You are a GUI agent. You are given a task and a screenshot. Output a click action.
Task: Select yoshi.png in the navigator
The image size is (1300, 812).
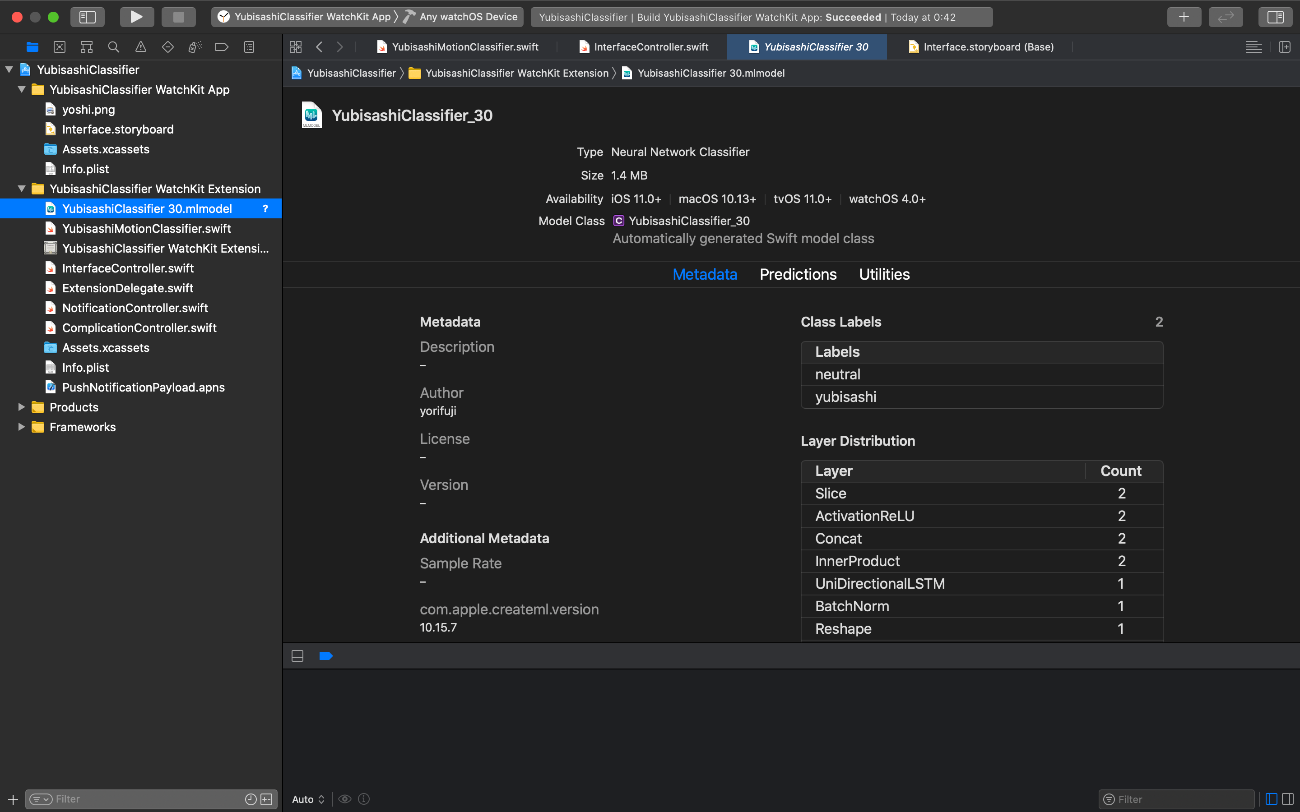(88, 110)
